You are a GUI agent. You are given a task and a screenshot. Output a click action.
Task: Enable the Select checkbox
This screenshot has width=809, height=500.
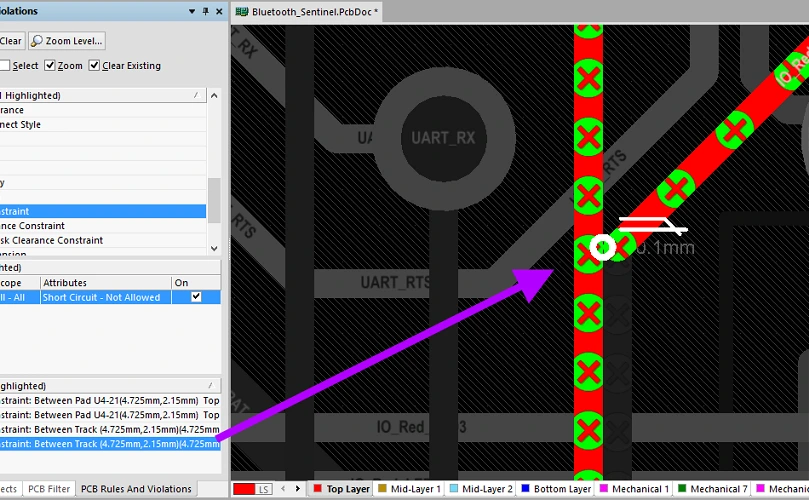pos(5,66)
